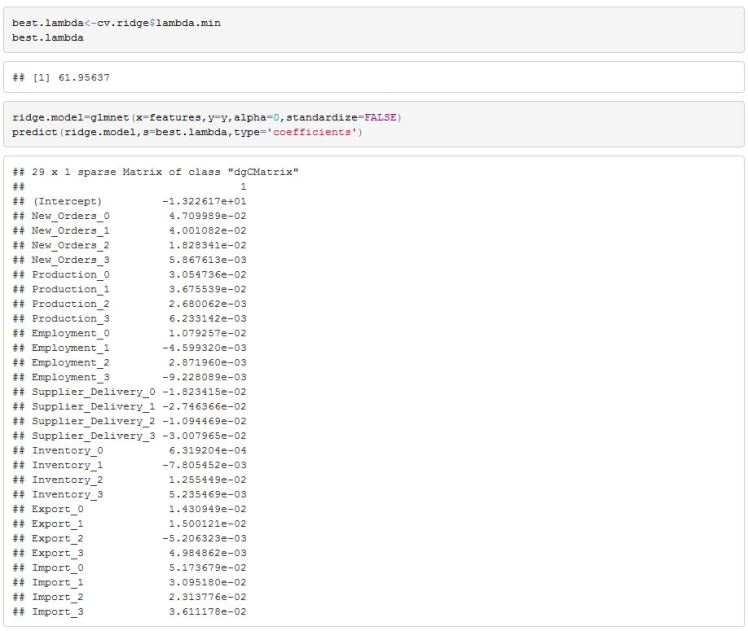Click the predict ridge.model code line

point(186,132)
